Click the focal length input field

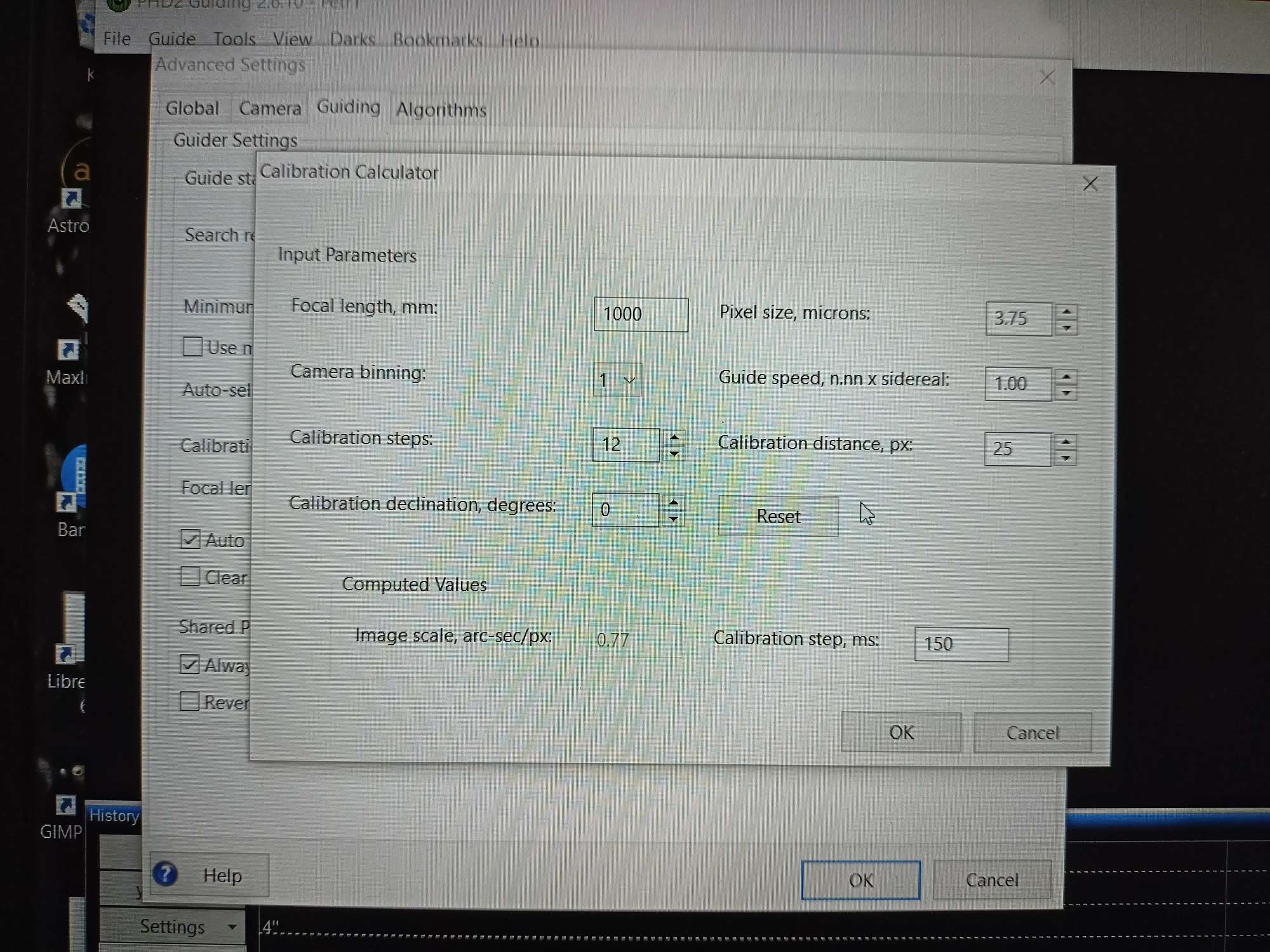pyautogui.click(x=640, y=313)
